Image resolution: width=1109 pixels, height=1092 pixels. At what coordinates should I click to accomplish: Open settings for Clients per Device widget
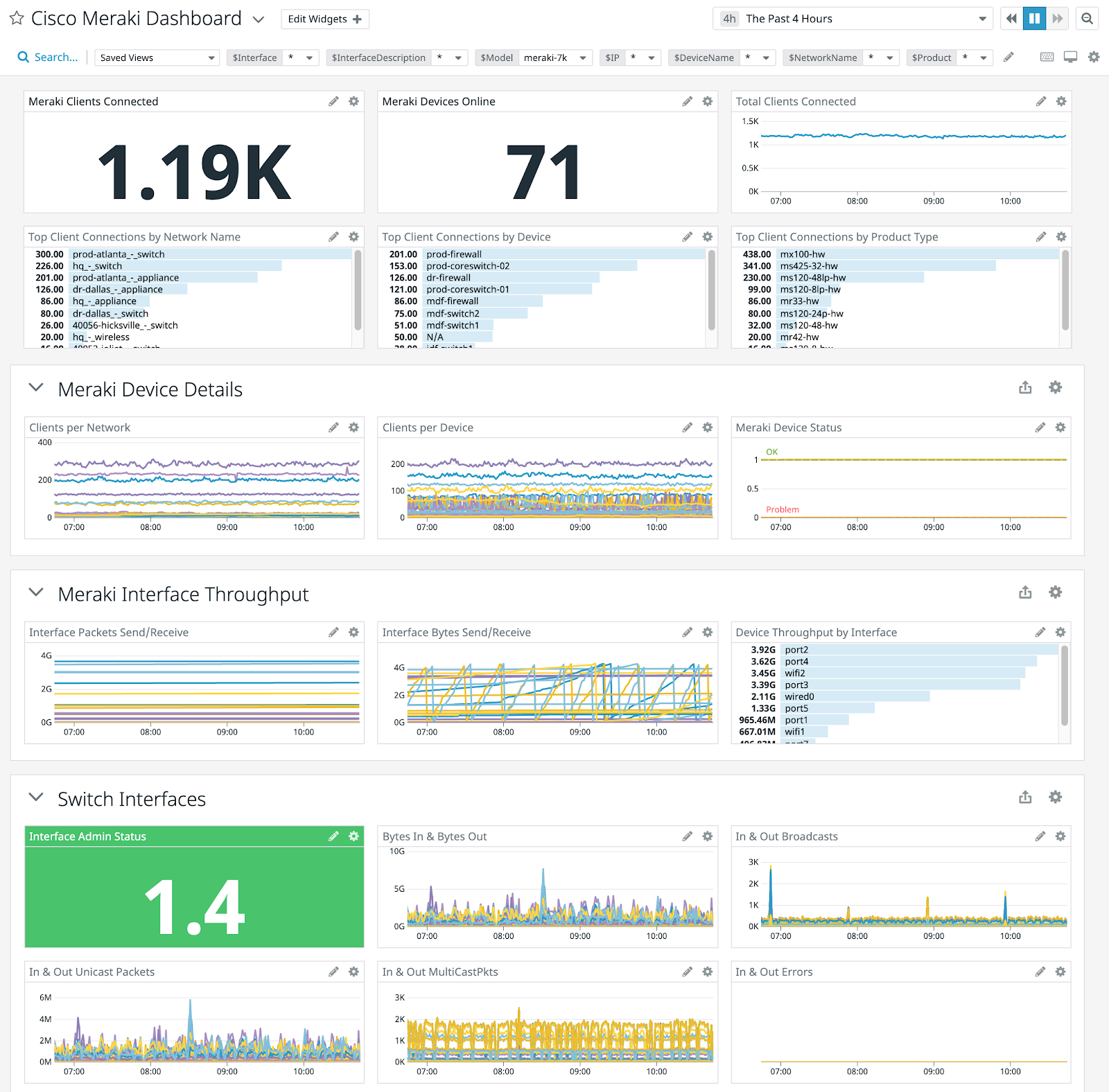click(x=707, y=428)
